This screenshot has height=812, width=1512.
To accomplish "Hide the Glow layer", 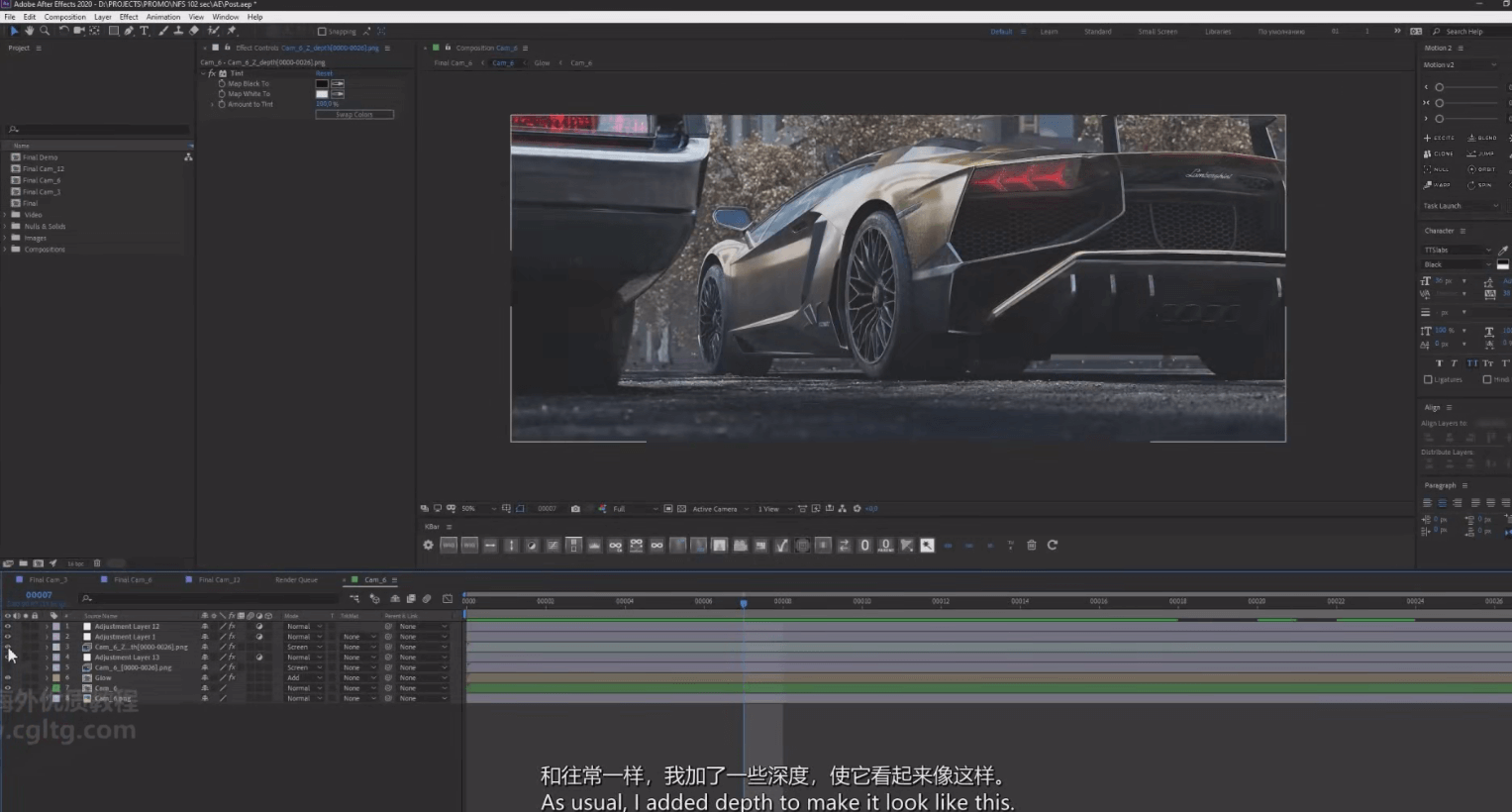I will [8, 677].
